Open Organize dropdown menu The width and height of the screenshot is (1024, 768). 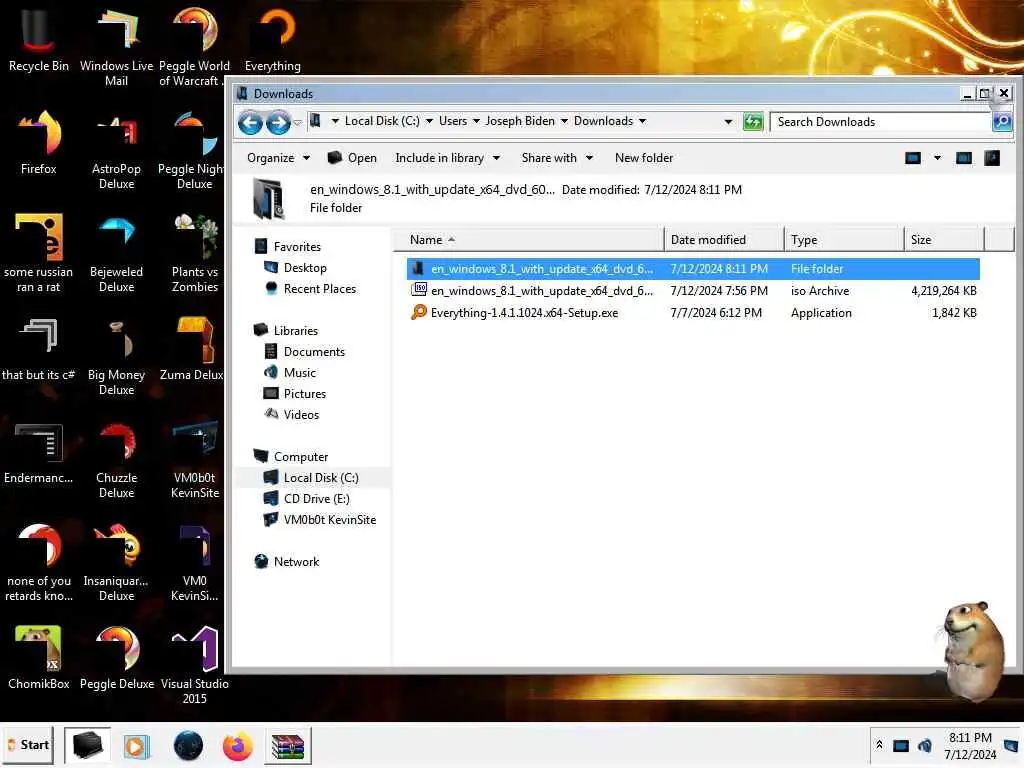[x=278, y=158]
